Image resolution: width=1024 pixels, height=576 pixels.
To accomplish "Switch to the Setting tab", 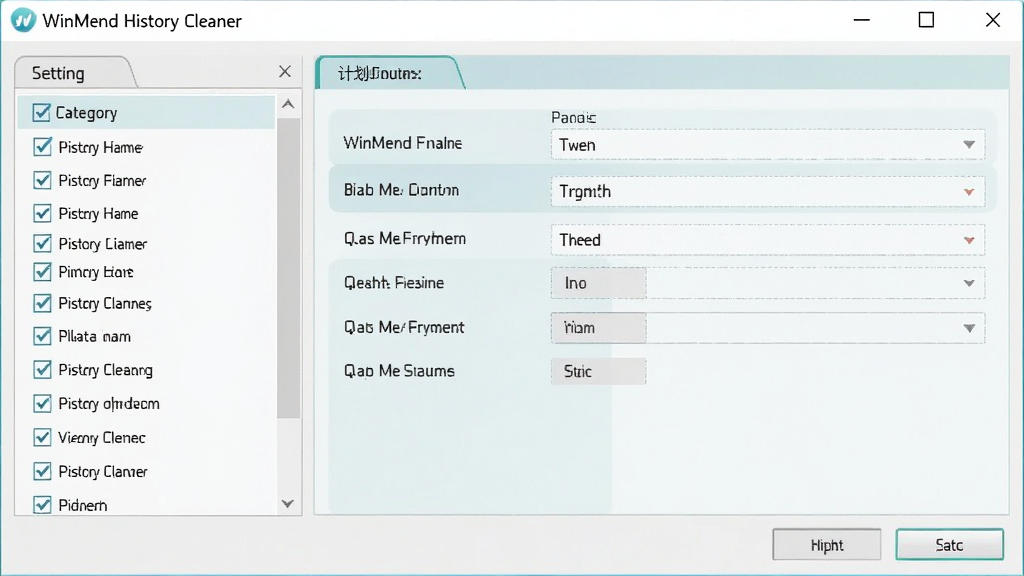I will click(x=74, y=72).
